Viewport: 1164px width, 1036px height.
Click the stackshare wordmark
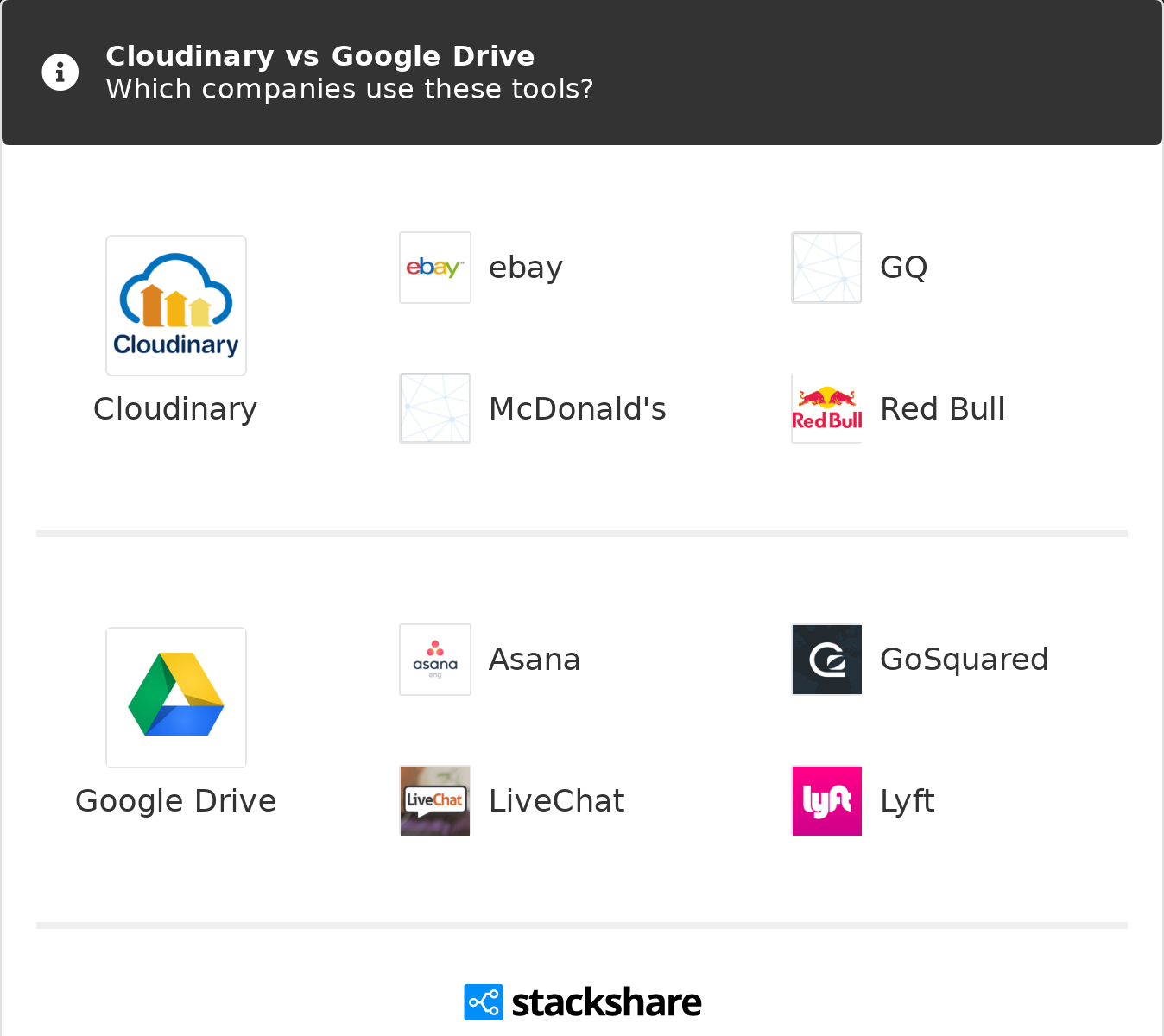click(606, 1002)
